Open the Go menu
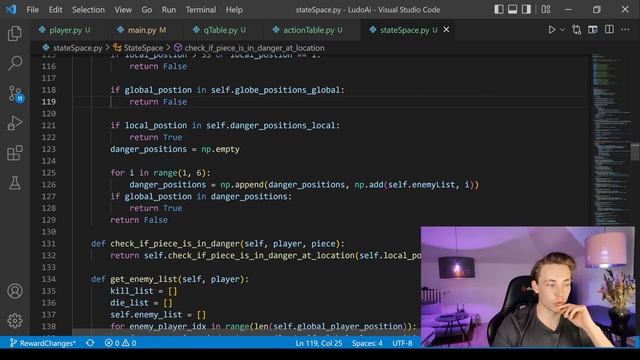The height and width of the screenshot is (360, 640). [147, 10]
